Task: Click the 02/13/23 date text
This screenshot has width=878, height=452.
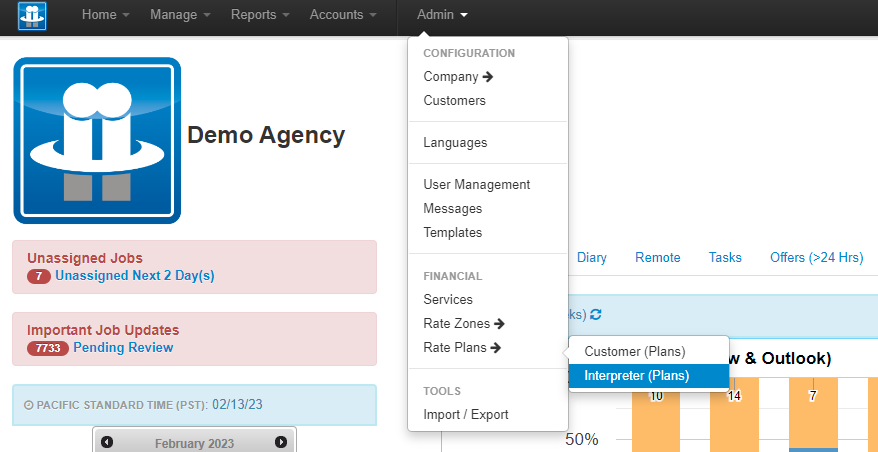Action: tap(237, 404)
